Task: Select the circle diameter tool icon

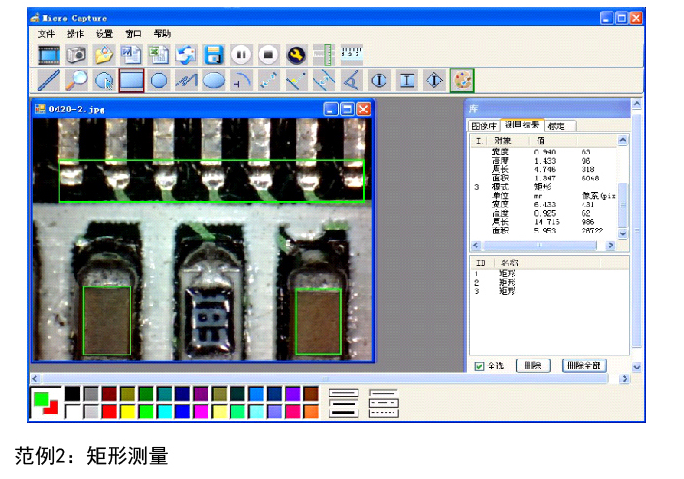Action: point(379,80)
